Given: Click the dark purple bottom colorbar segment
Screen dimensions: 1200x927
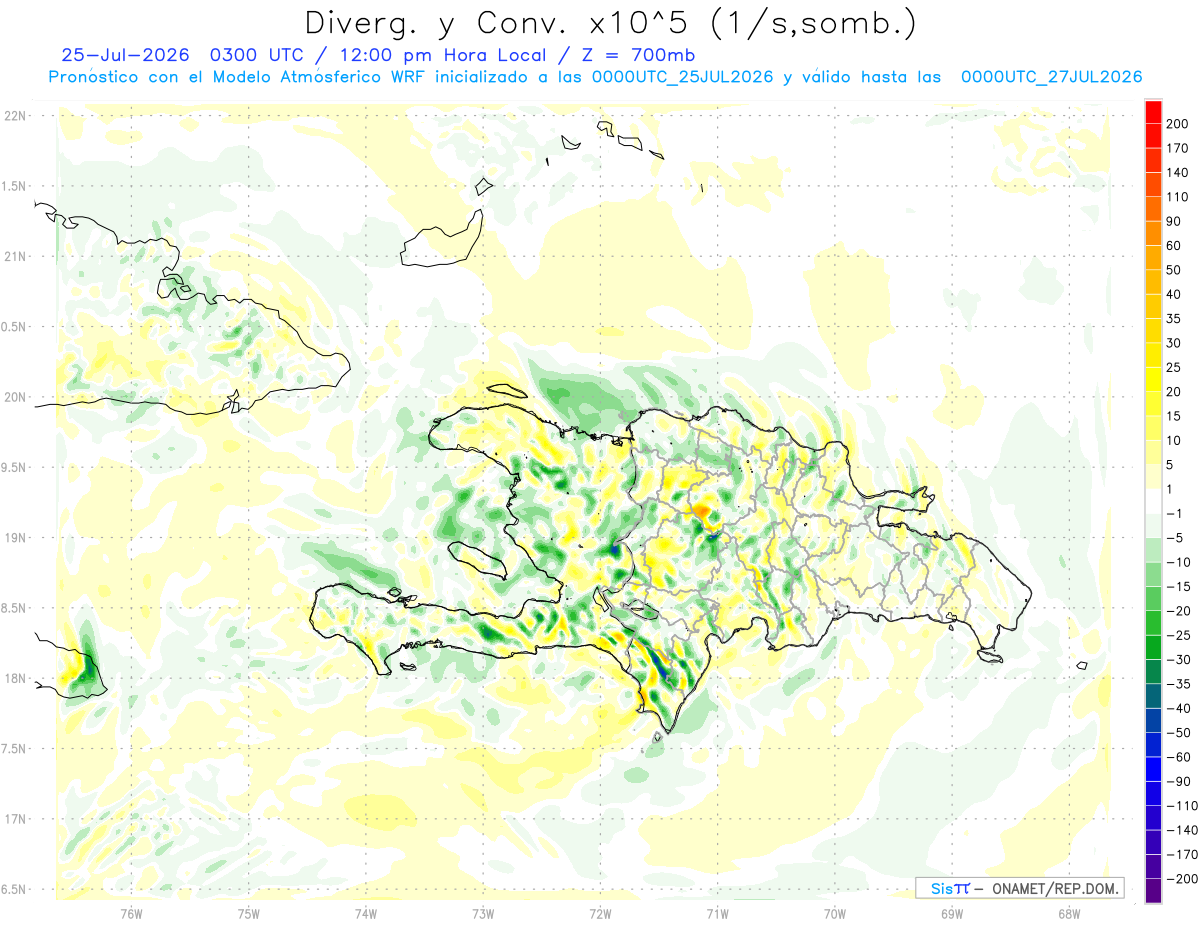Looking at the screenshot, I should (x=1154, y=892).
